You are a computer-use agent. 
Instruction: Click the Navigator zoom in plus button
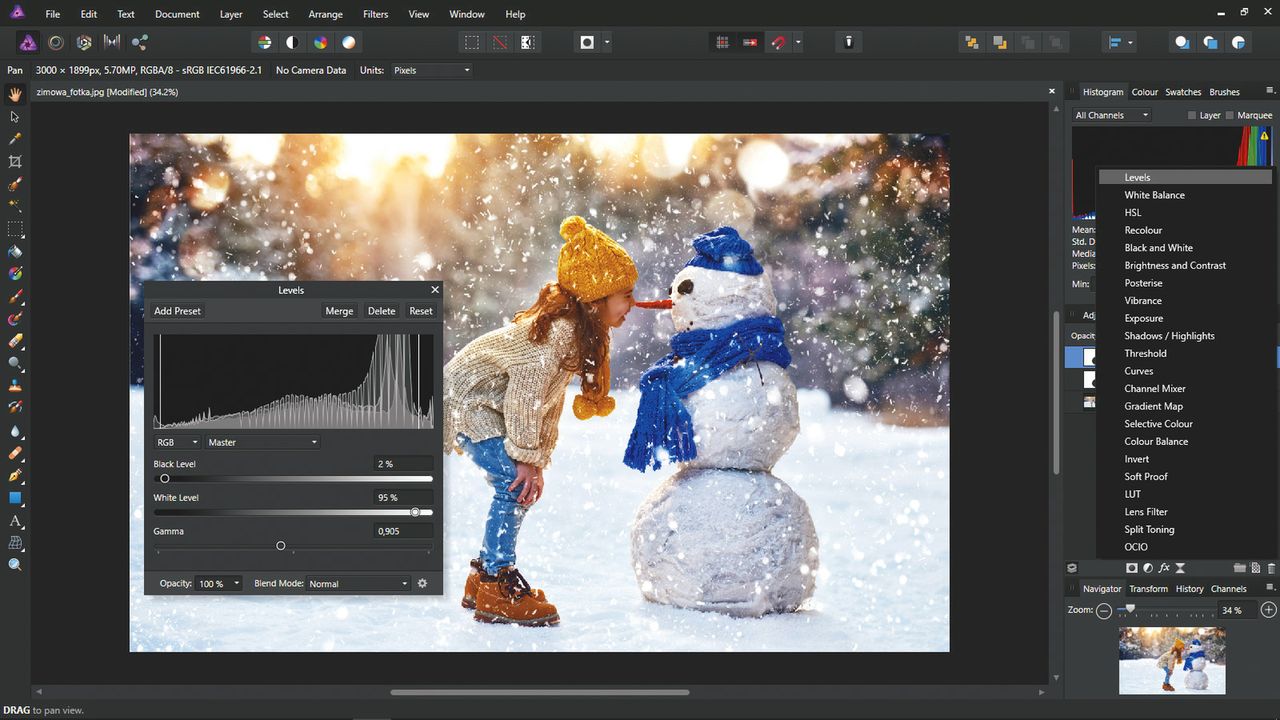1268,610
